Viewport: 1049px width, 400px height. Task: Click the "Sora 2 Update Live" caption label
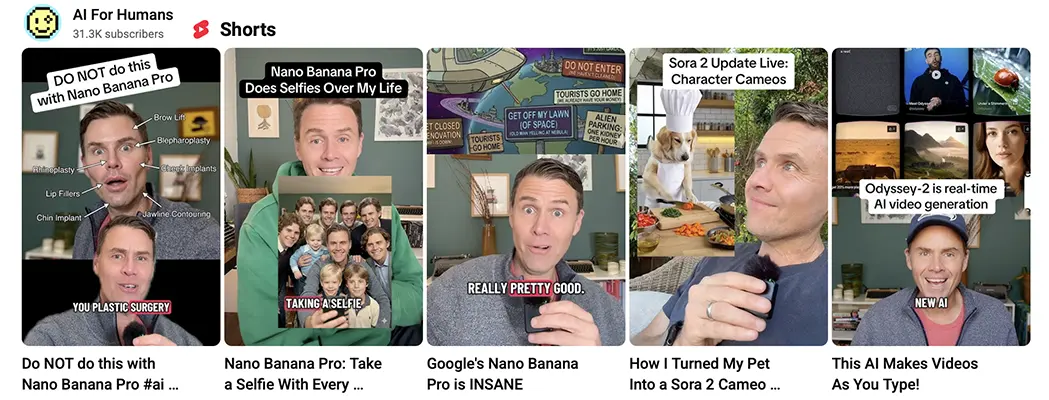(729, 71)
